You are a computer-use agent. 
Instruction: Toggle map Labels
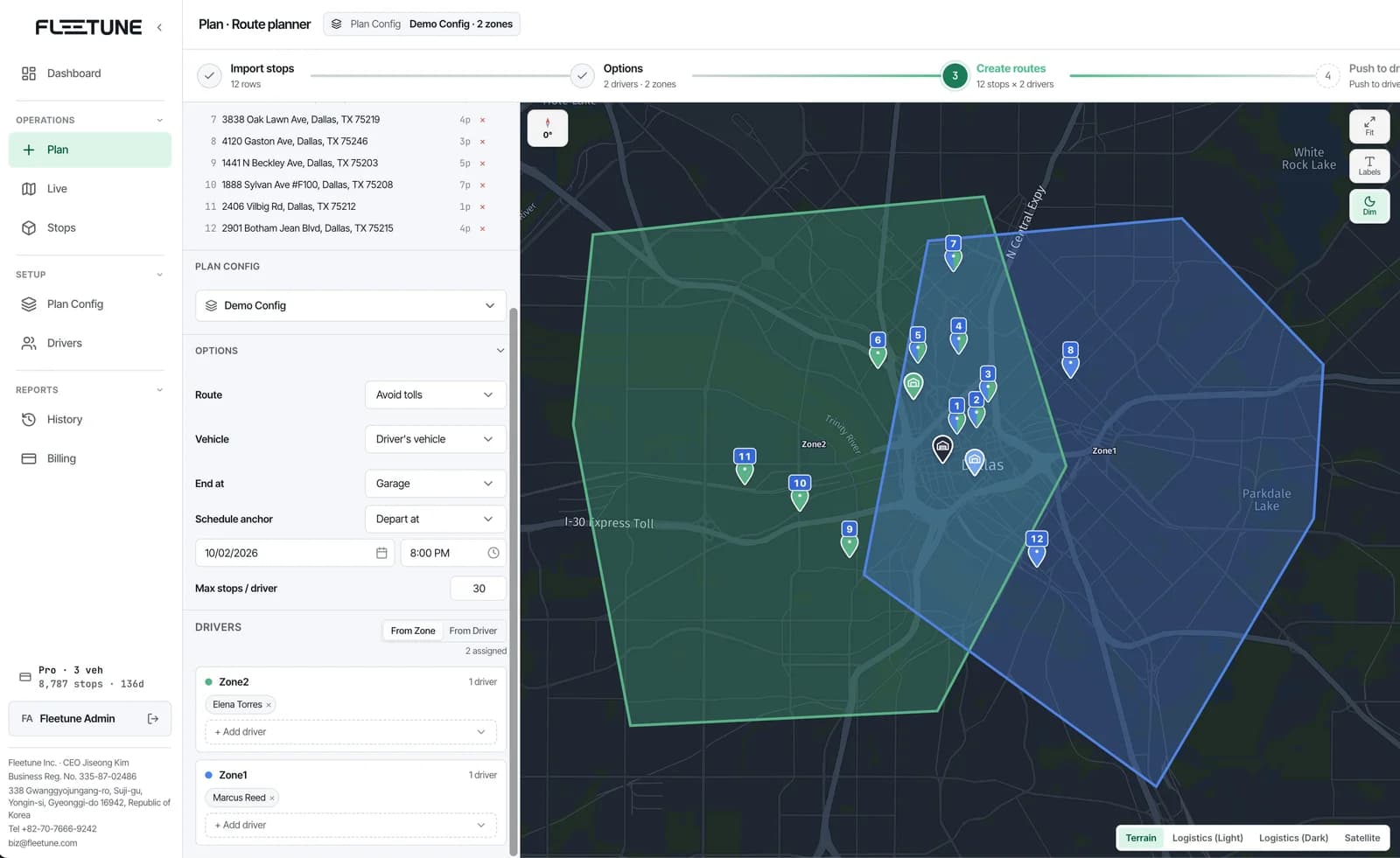click(x=1369, y=165)
